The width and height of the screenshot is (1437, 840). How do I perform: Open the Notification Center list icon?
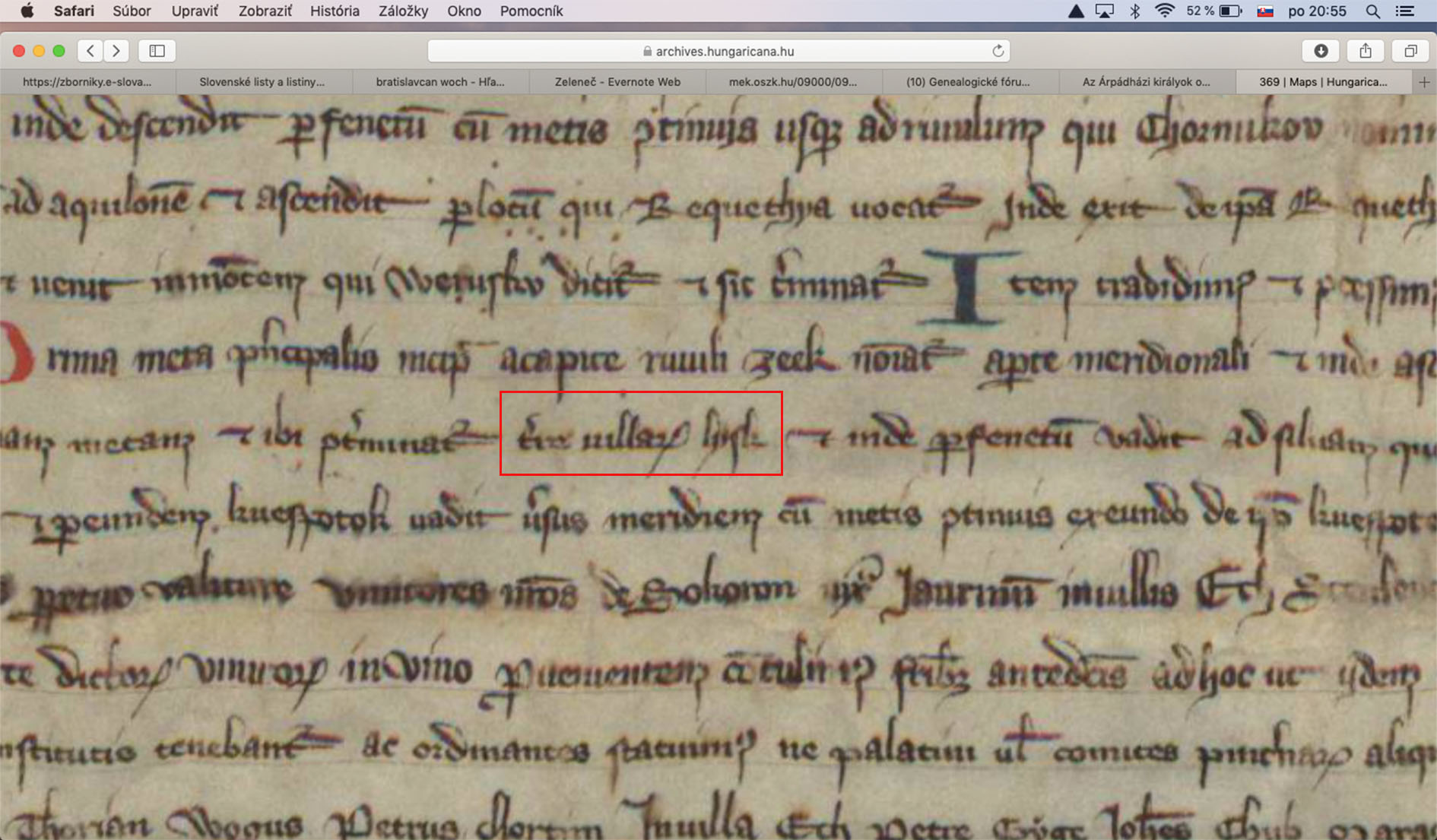pyautogui.click(x=1405, y=11)
